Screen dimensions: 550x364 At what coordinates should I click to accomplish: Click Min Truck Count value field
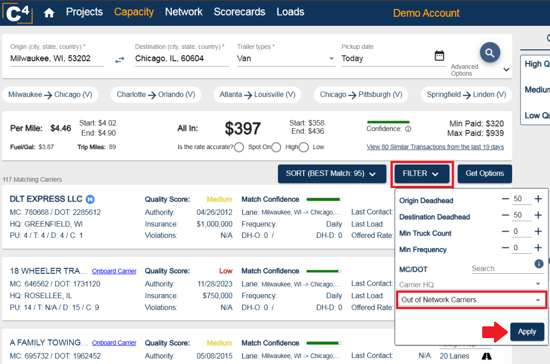coord(521,231)
